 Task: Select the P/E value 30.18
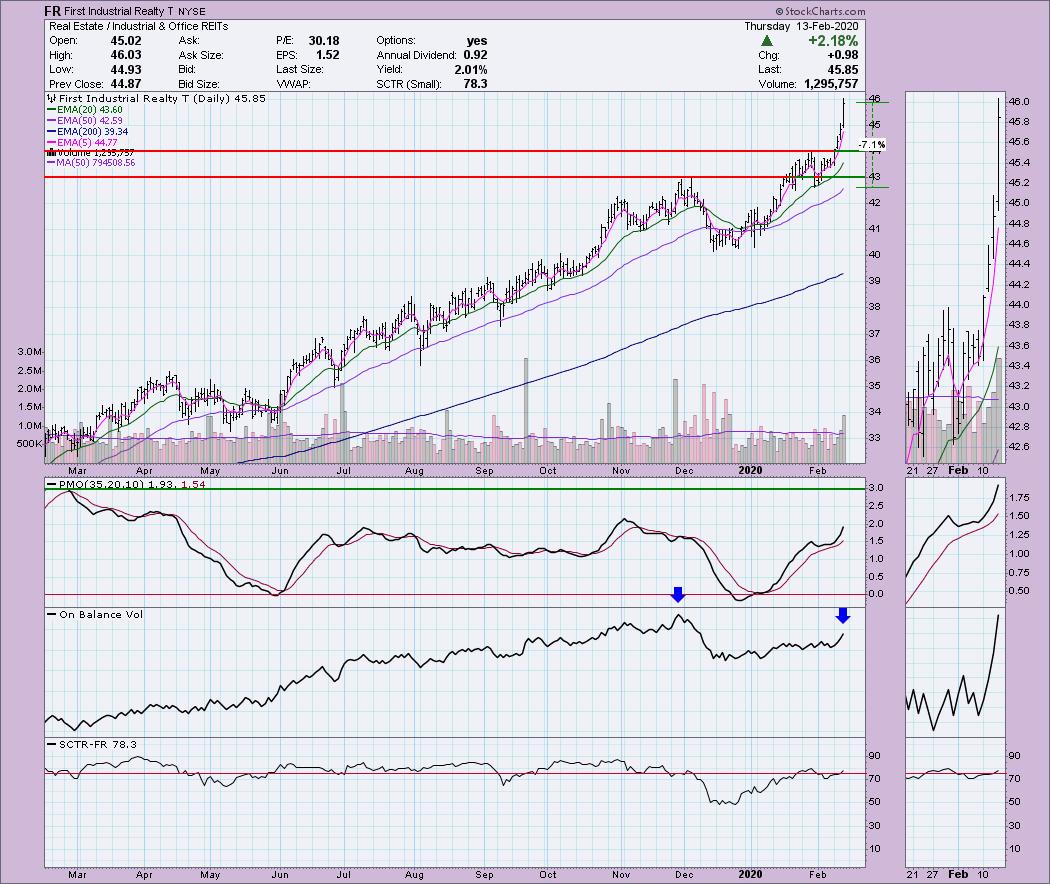click(324, 41)
